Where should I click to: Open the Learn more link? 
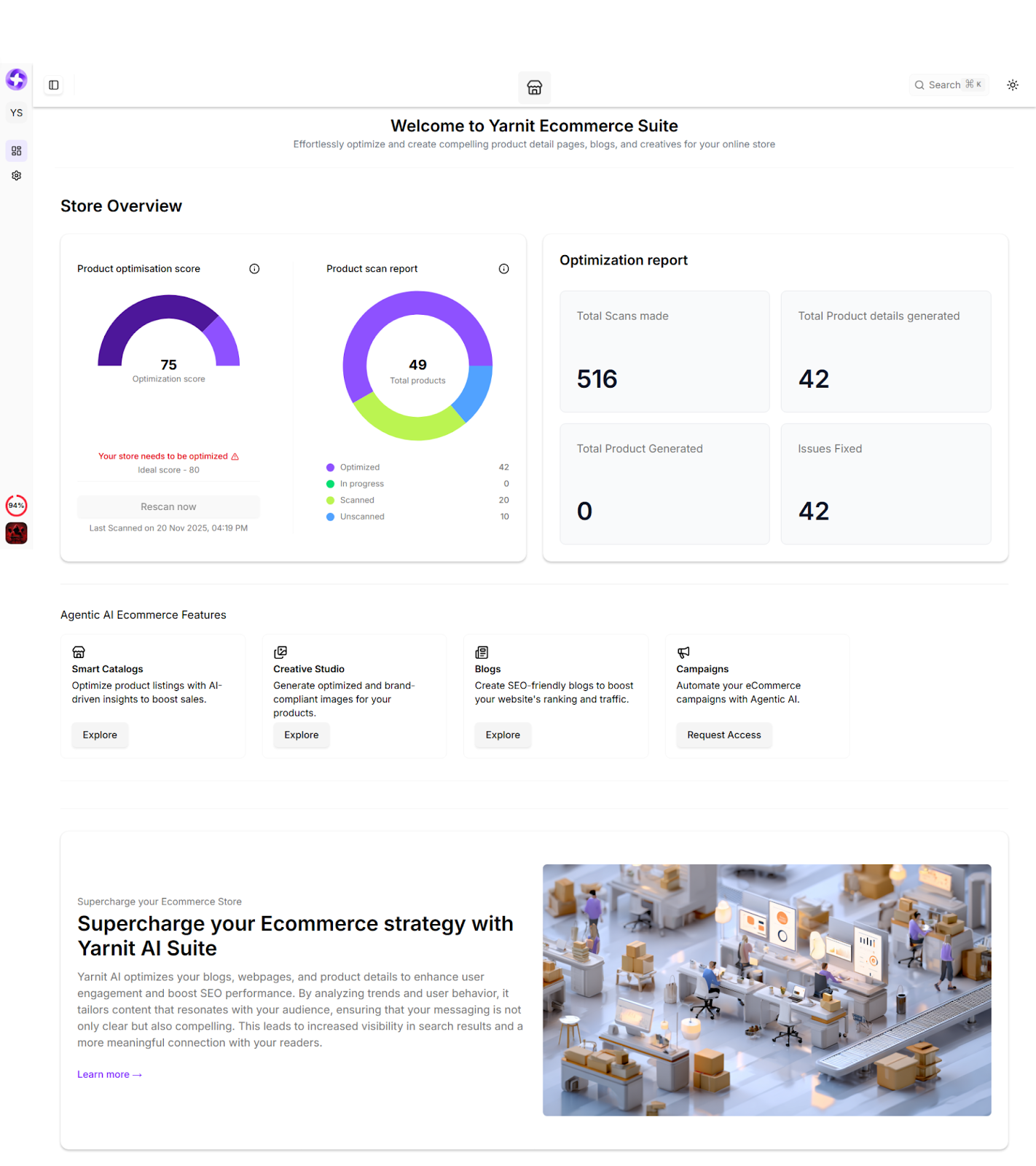109,1074
